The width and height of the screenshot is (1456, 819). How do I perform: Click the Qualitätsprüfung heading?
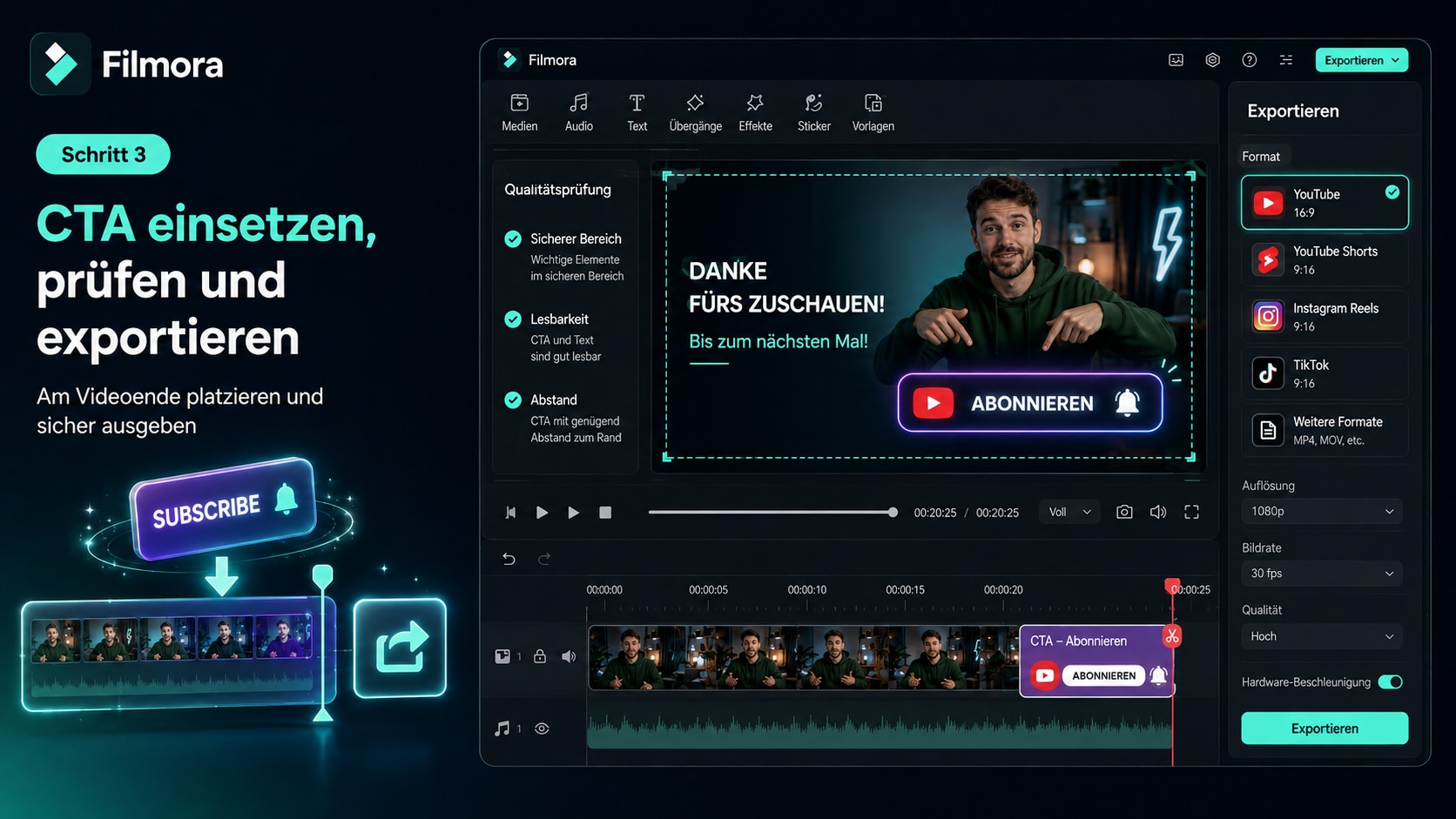click(x=557, y=189)
